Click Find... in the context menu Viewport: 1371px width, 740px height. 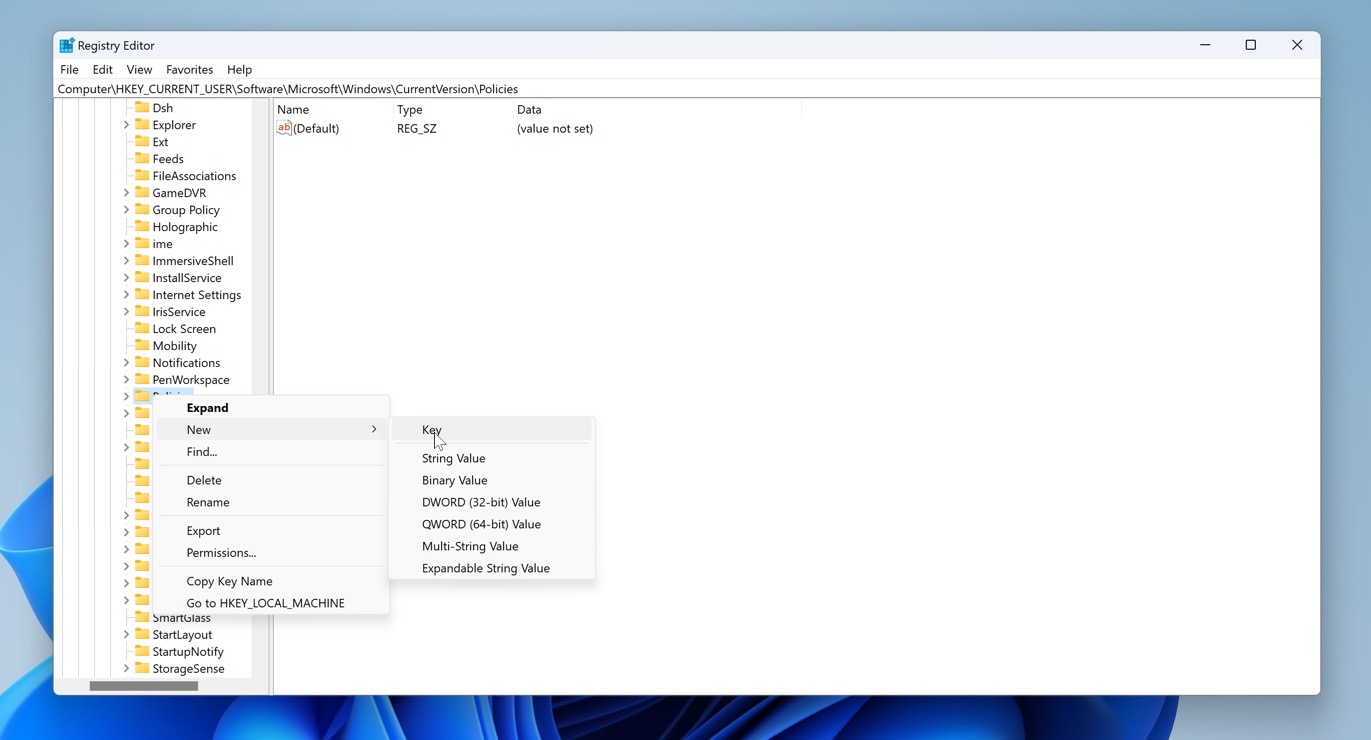point(272,452)
